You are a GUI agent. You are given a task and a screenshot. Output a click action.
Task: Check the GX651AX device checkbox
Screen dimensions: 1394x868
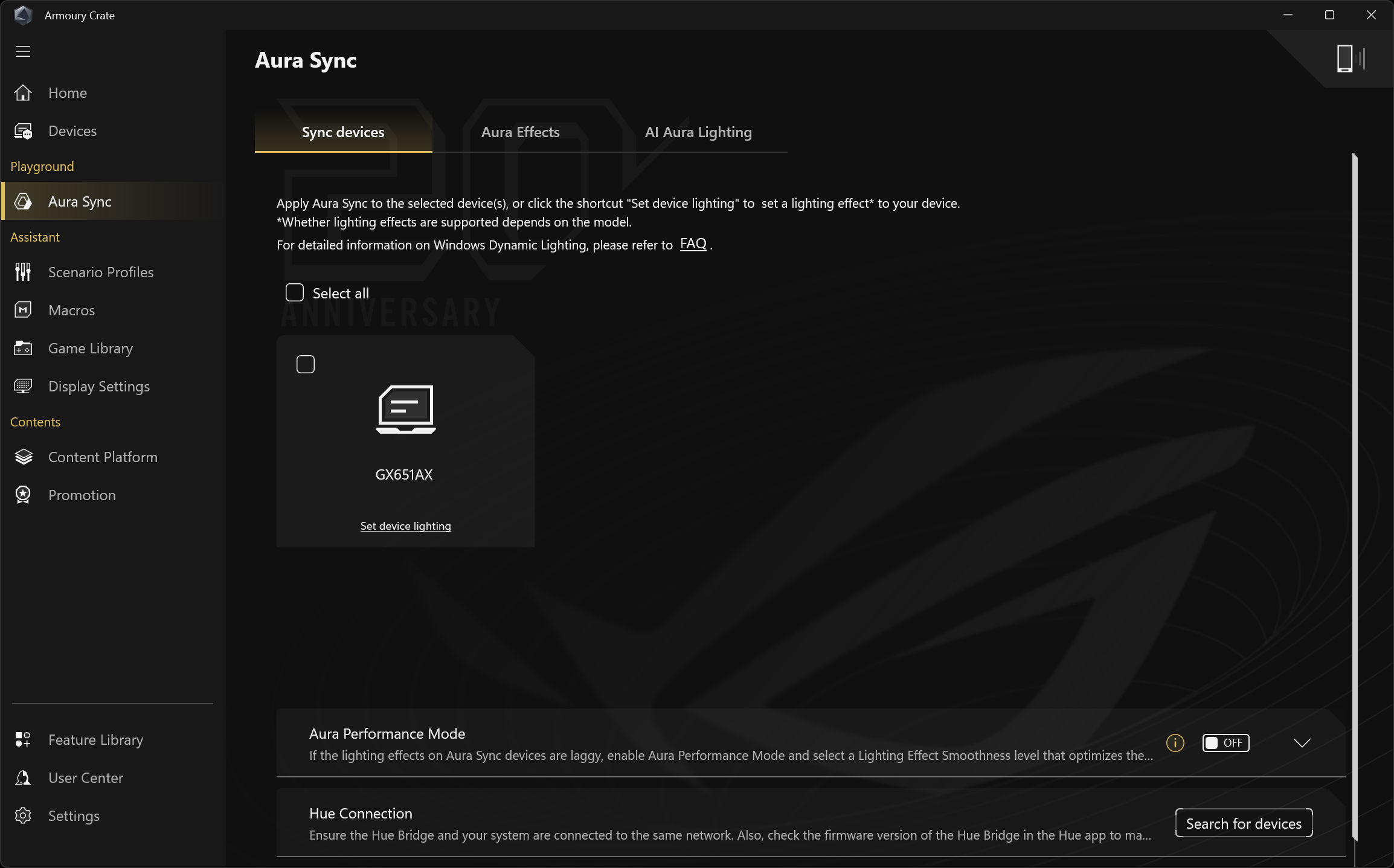click(x=306, y=364)
